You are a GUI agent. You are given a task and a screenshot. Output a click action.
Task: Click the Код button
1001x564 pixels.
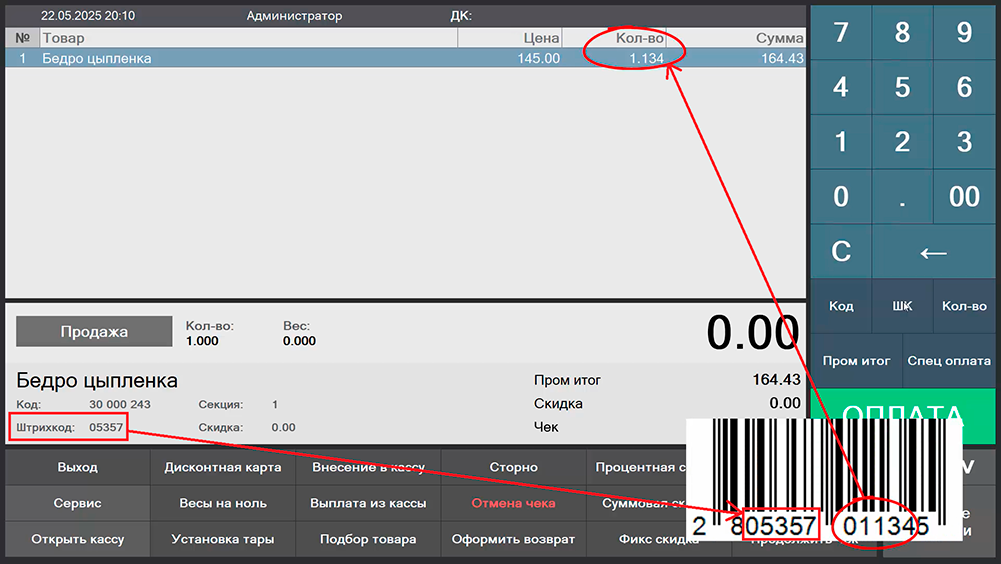click(841, 306)
